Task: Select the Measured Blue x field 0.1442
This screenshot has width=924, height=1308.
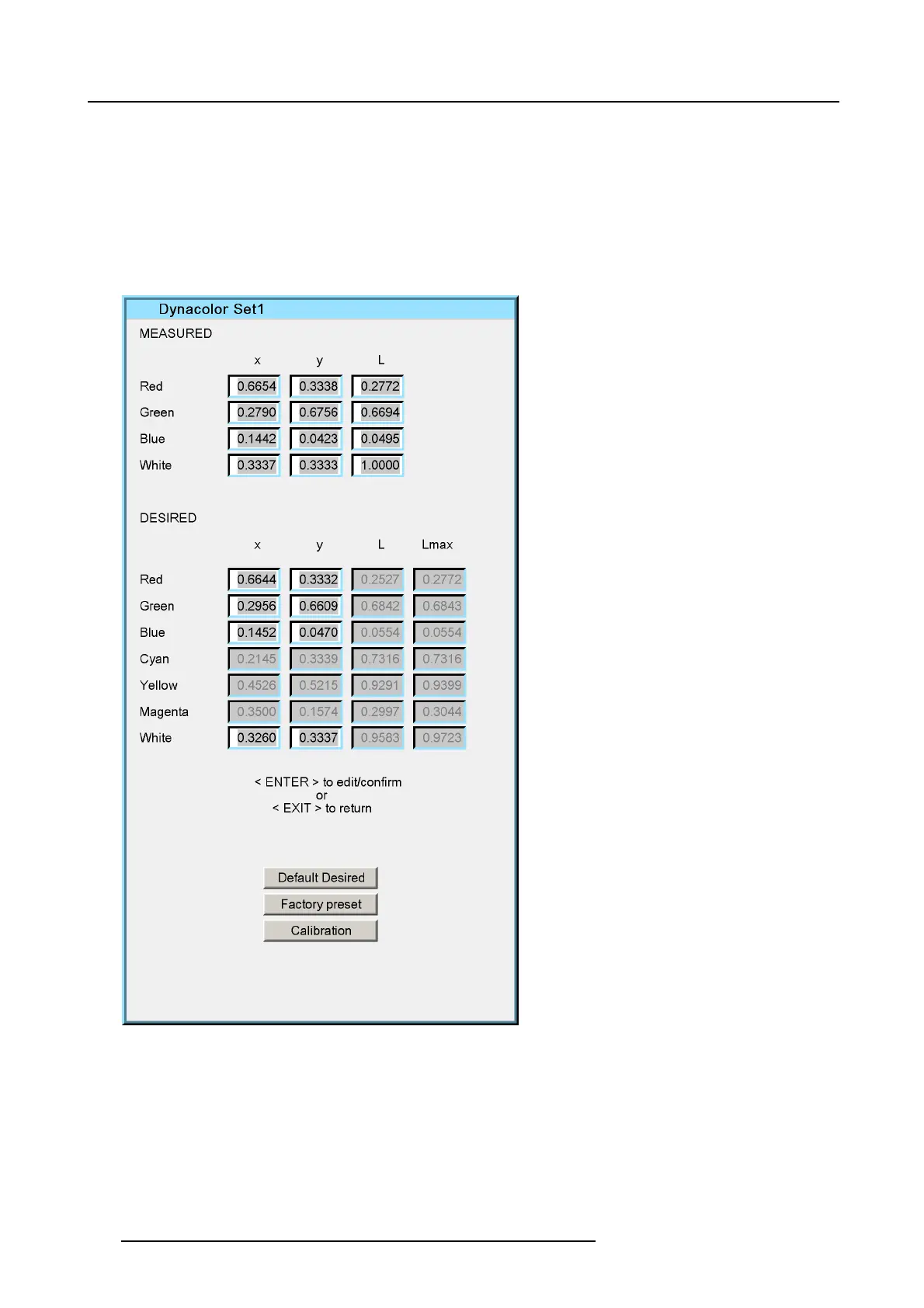Action: coord(255,439)
